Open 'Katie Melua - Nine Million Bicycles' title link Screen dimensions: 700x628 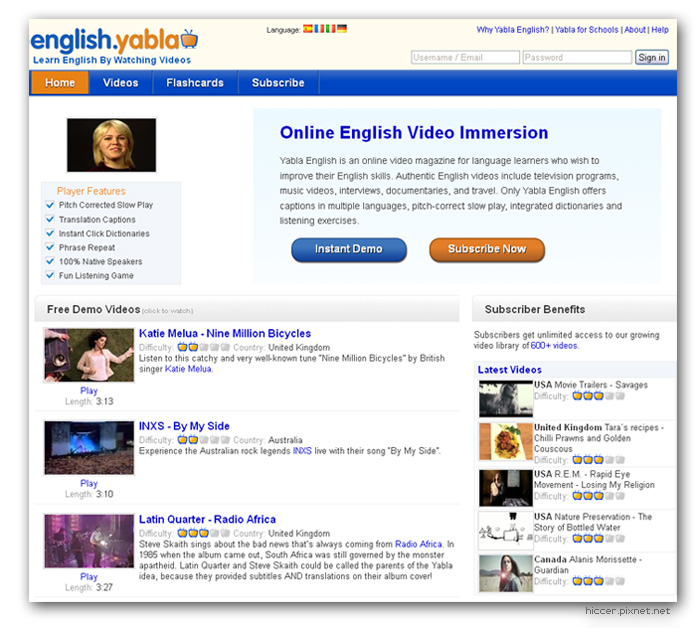pyautogui.click(x=225, y=333)
